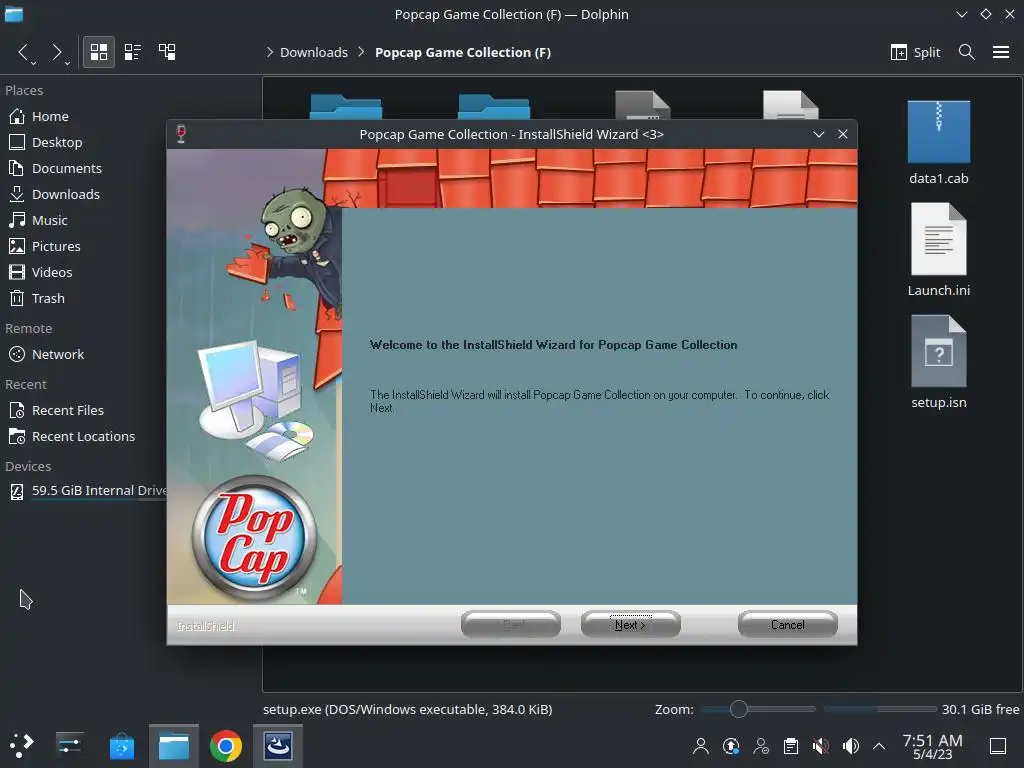This screenshot has width=1024, height=768.
Task: Close the InstallShield Wizard window
Action: tap(843, 135)
